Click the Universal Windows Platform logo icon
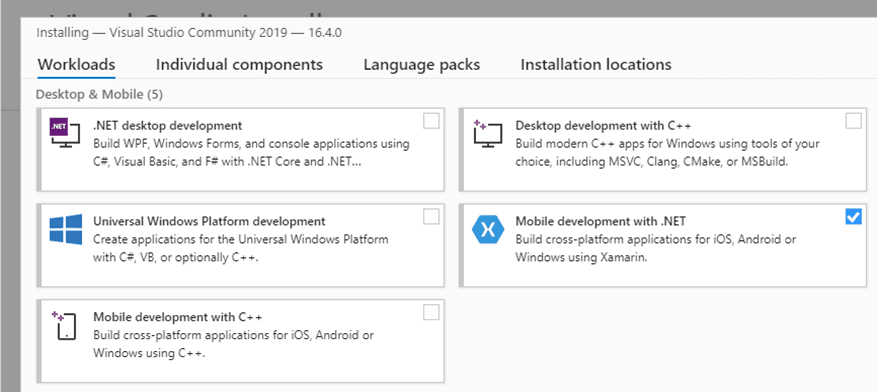The image size is (877, 392). tap(65, 229)
